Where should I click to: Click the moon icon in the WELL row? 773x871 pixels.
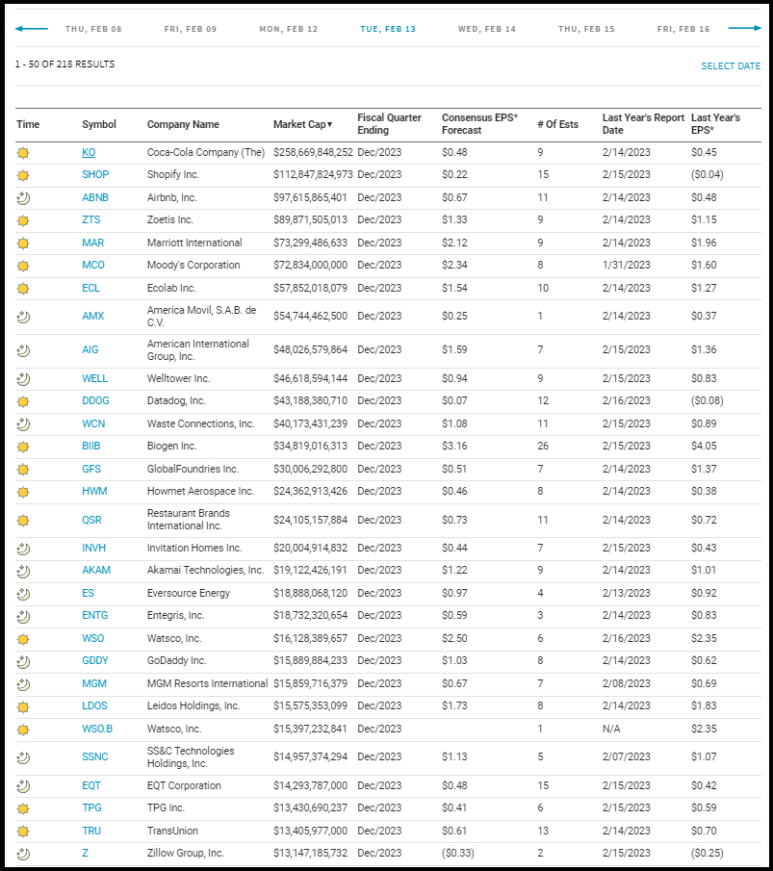[23, 379]
